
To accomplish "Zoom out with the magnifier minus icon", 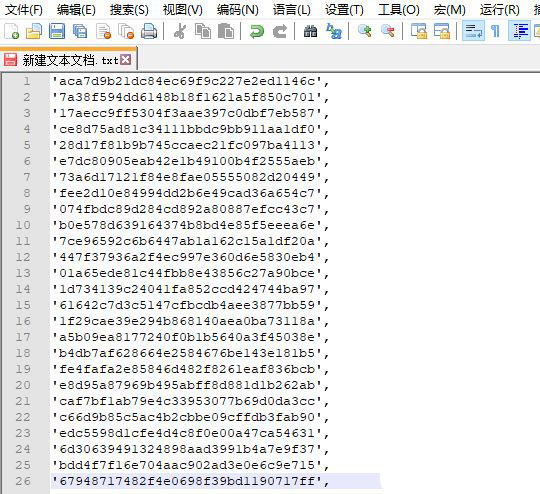I will (387, 31).
